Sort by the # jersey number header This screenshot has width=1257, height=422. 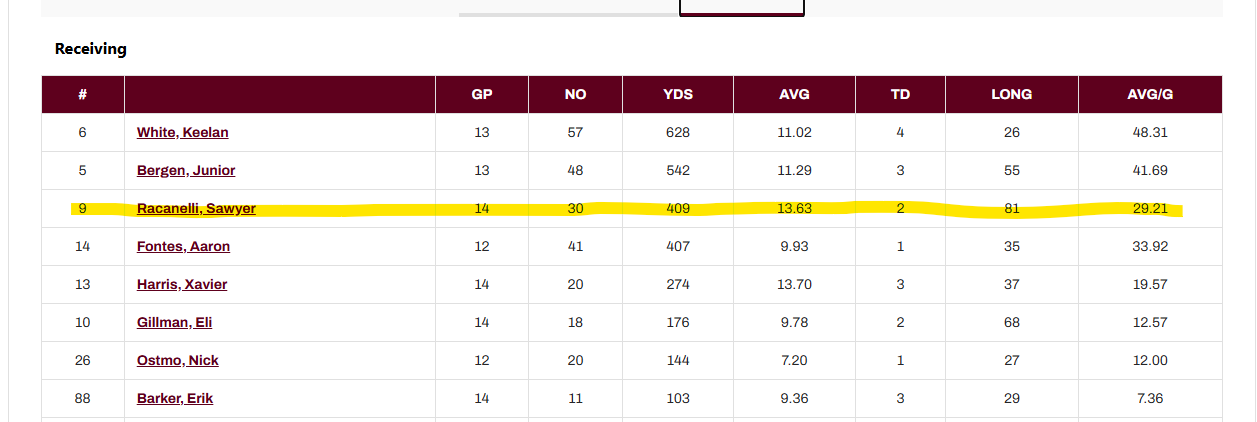coord(83,95)
